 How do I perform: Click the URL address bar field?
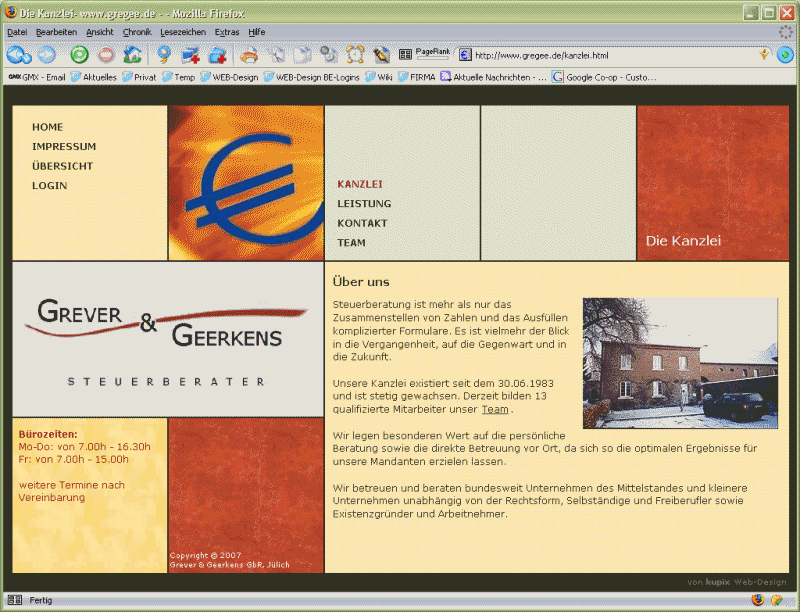tap(610, 55)
